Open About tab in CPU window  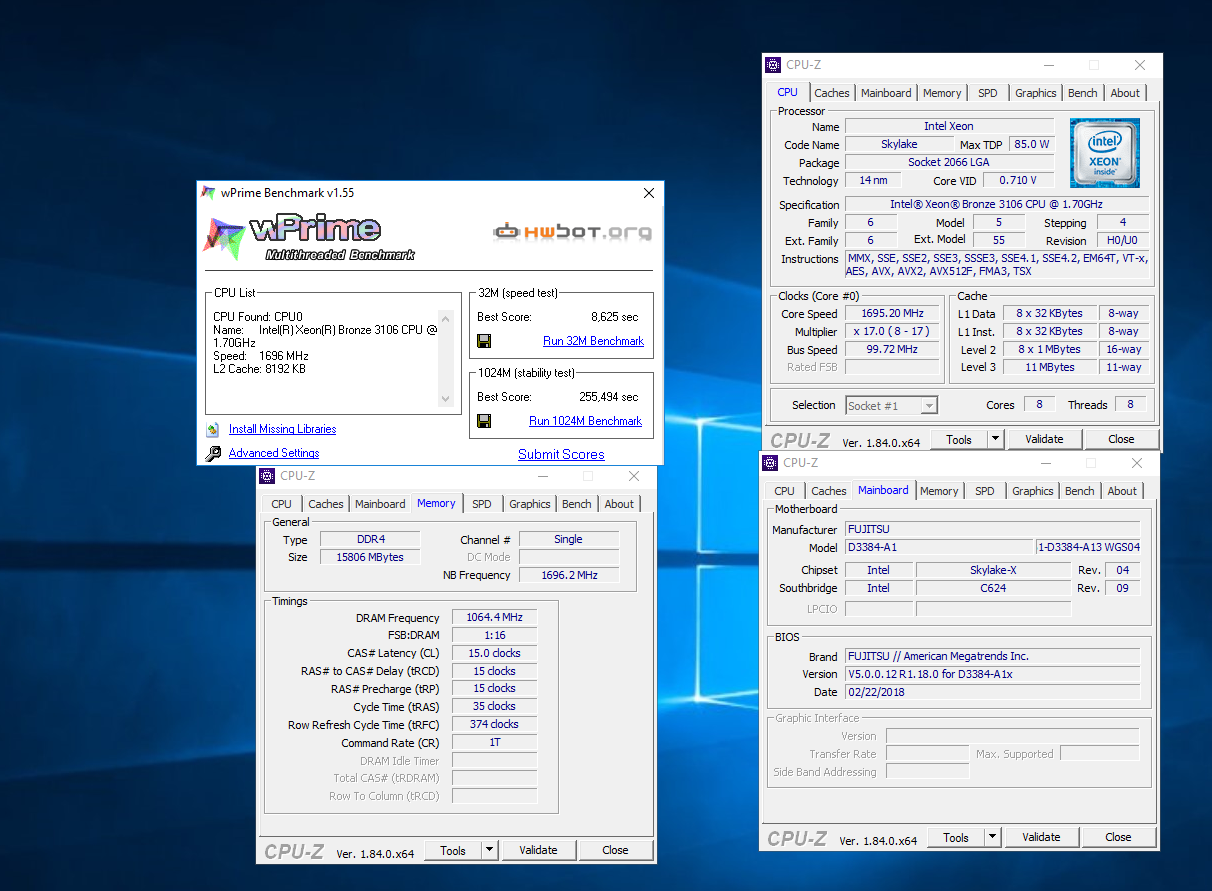pos(1125,93)
